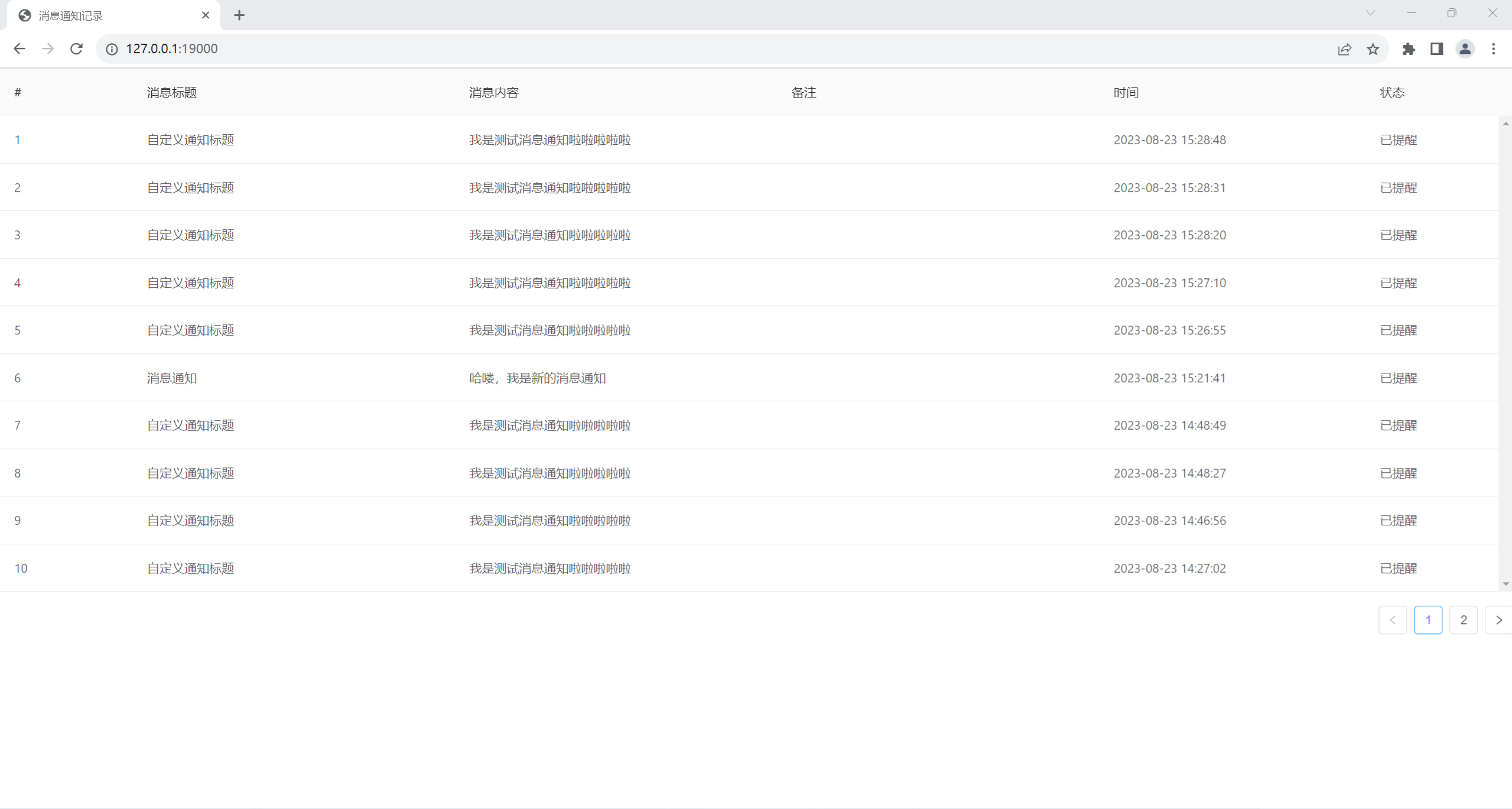Close the 消息通知记录 tab
The height and width of the screenshot is (809, 1512).
click(205, 15)
